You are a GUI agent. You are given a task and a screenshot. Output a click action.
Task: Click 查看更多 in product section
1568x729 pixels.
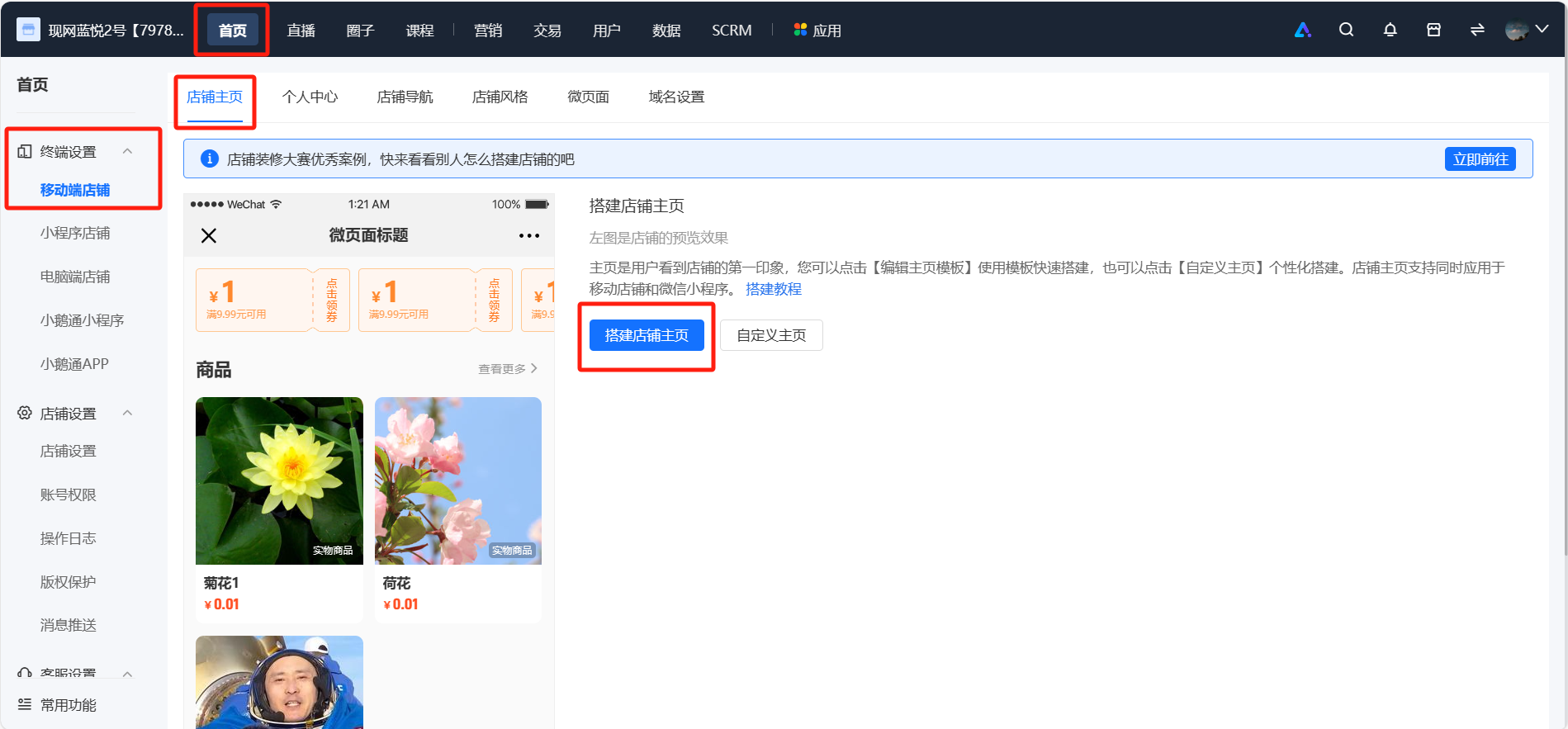point(508,368)
